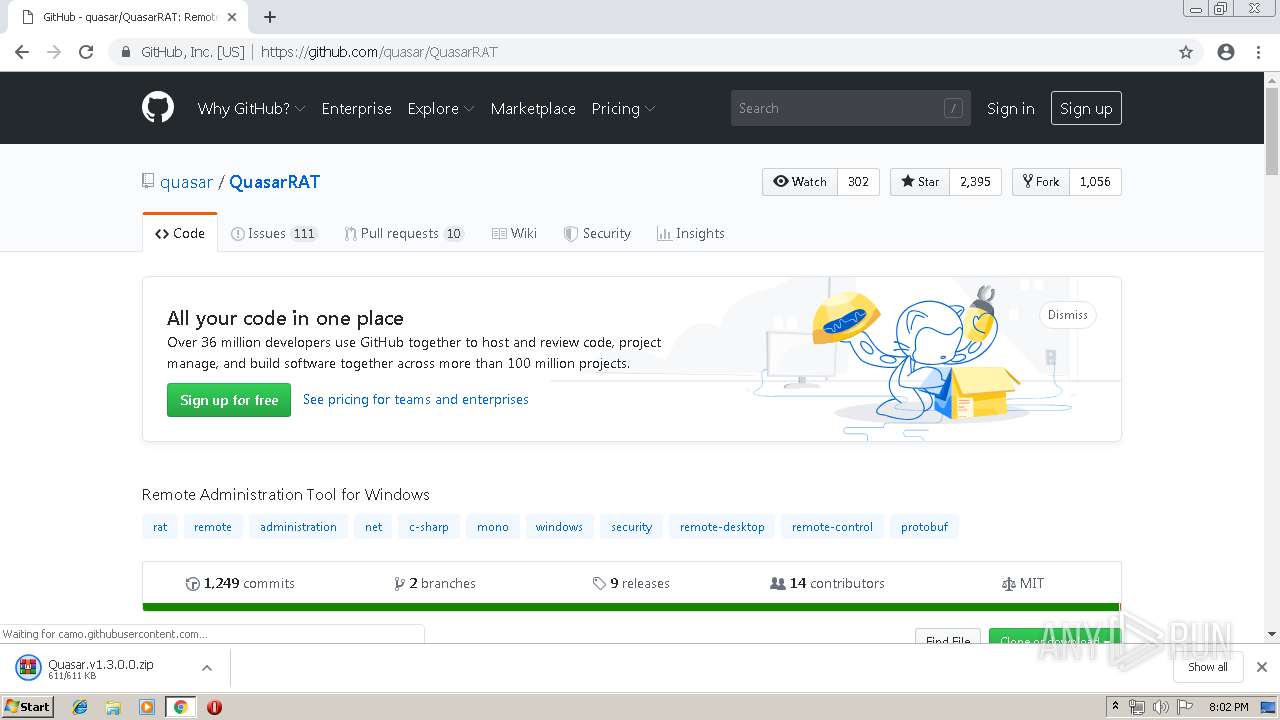Open media player taskbar icon
Image resolution: width=1280 pixels, height=720 pixels.
point(147,707)
